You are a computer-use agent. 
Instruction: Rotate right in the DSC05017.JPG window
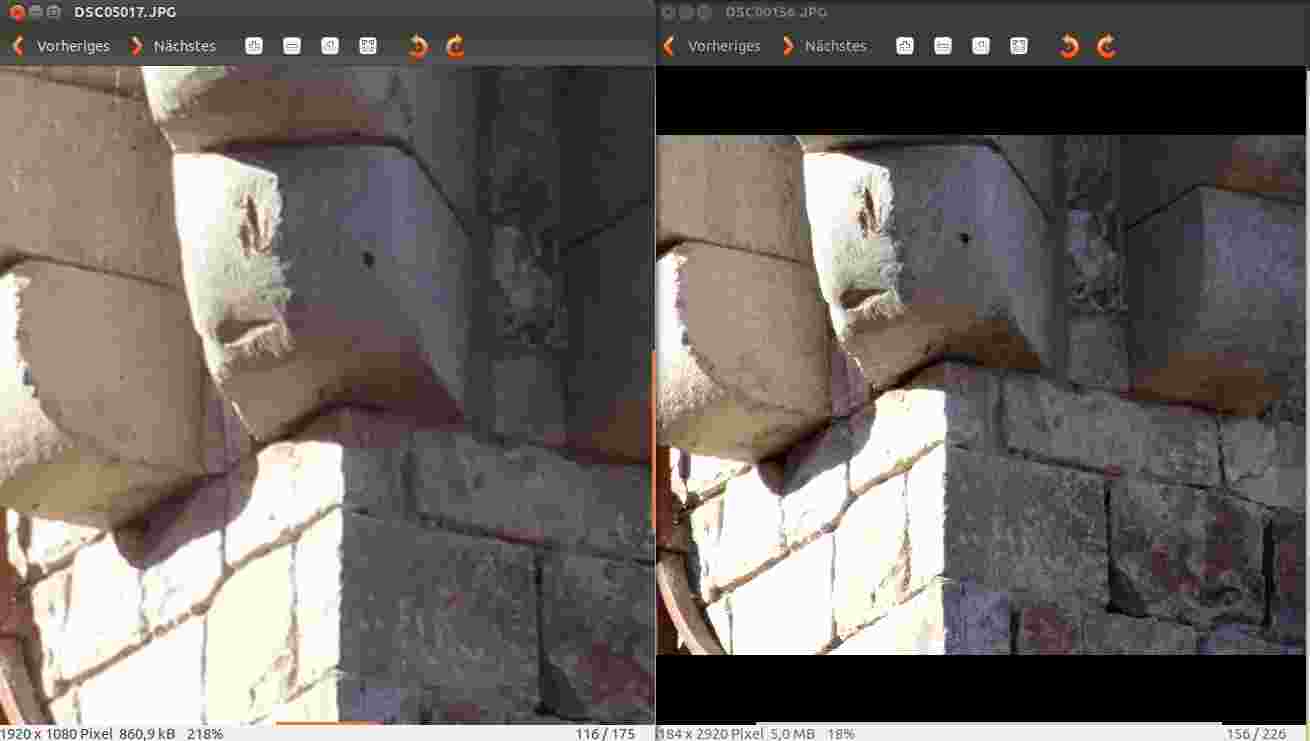(455, 46)
